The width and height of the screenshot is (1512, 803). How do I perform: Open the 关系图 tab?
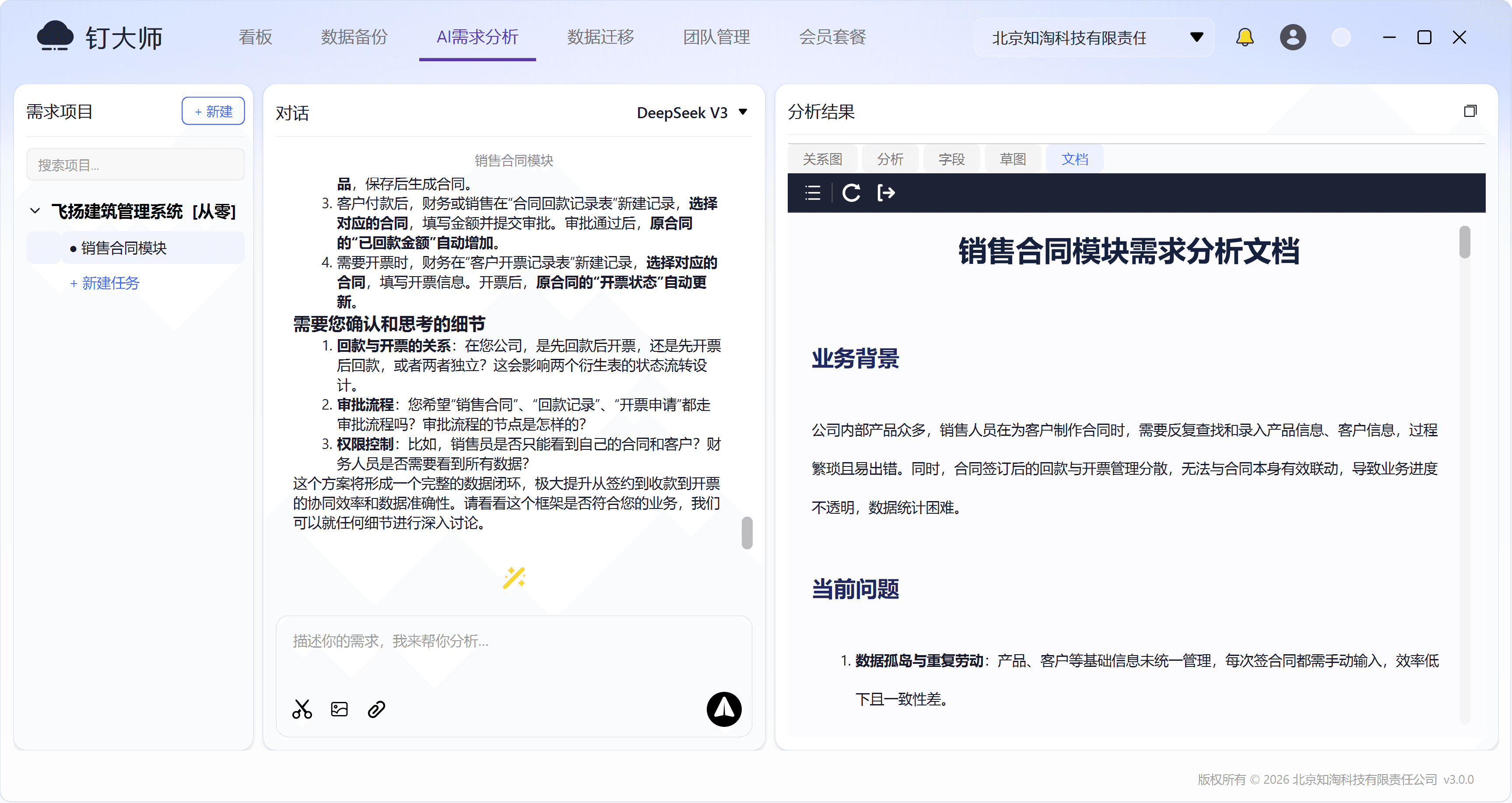[x=822, y=159]
